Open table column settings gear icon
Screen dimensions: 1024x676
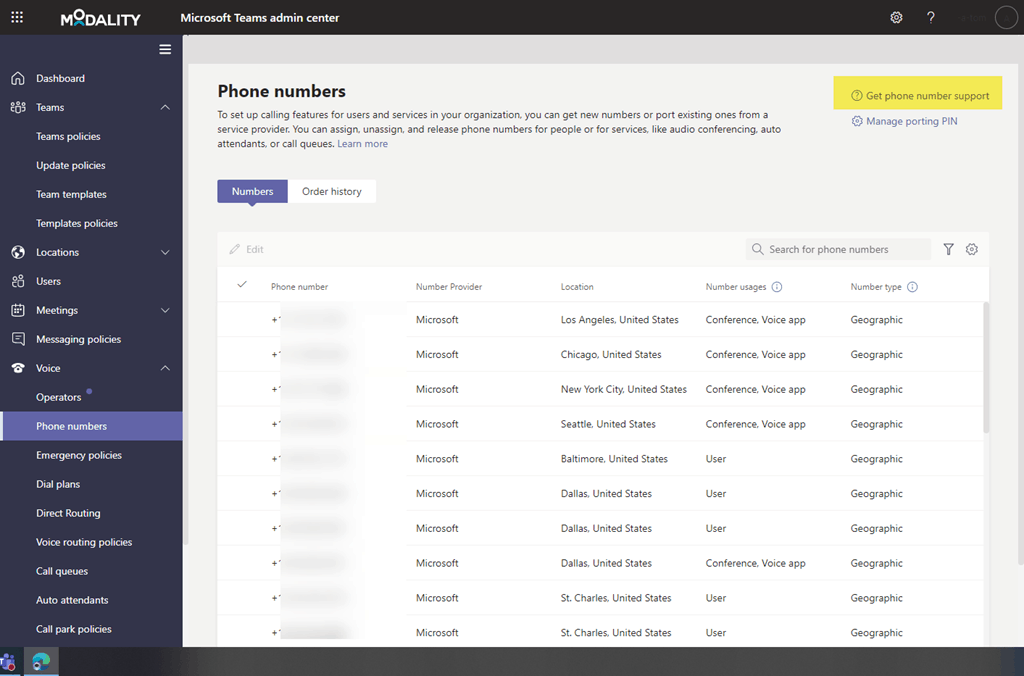971,249
